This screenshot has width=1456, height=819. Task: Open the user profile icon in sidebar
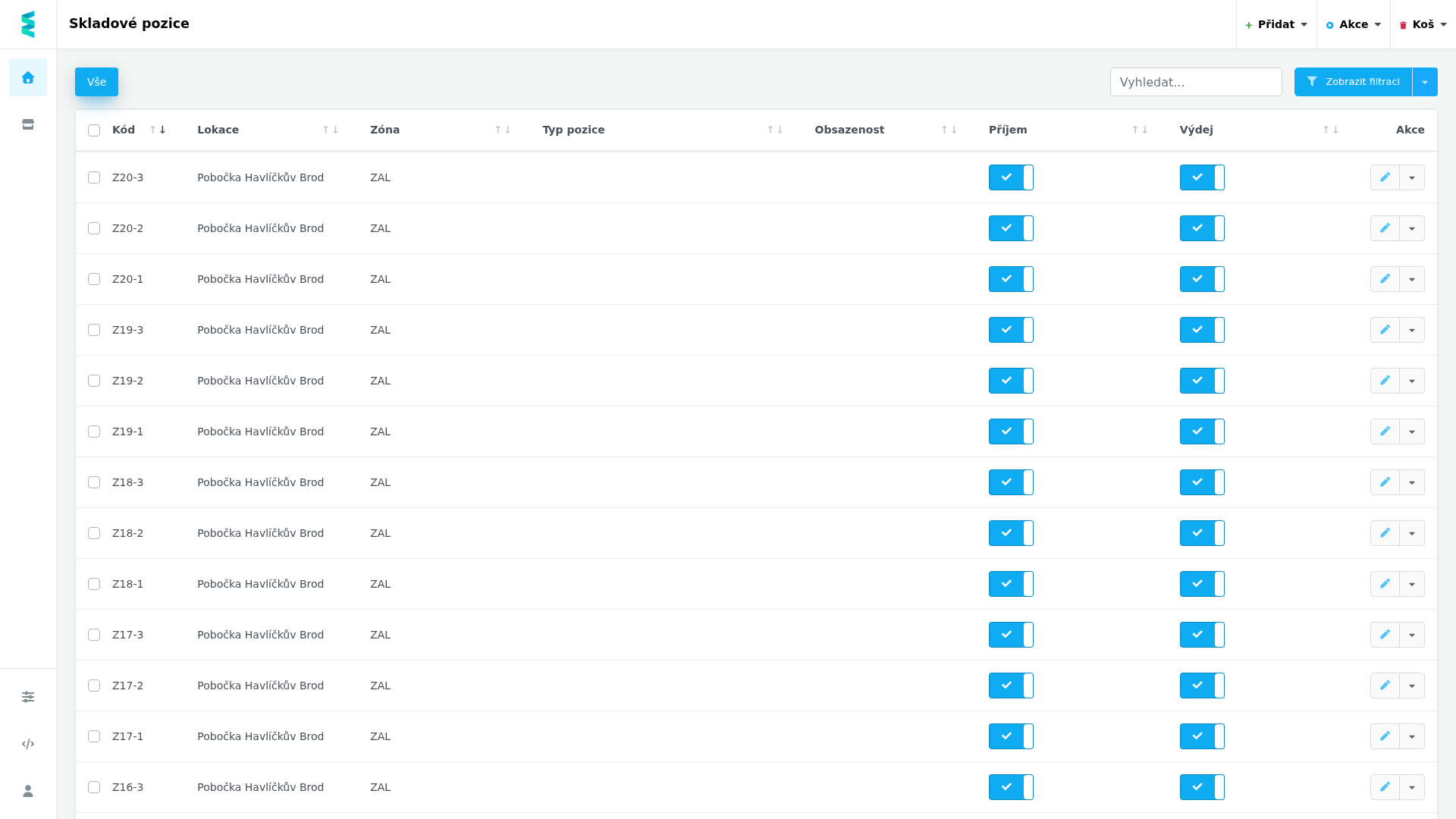pyautogui.click(x=28, y=791)
